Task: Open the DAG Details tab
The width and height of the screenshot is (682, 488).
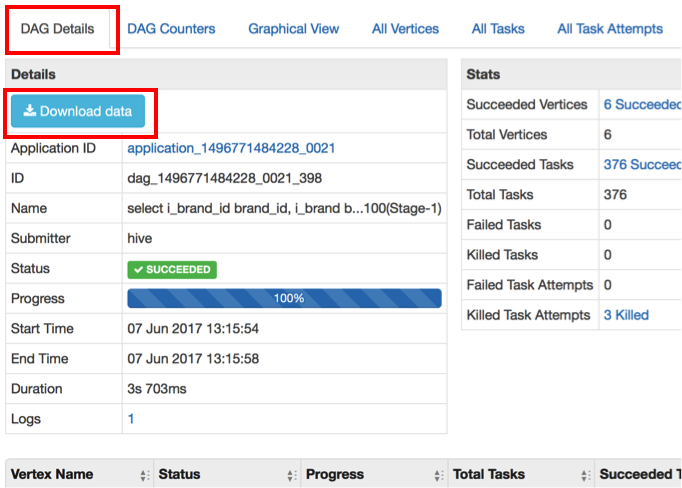Action: coord(63,29)
